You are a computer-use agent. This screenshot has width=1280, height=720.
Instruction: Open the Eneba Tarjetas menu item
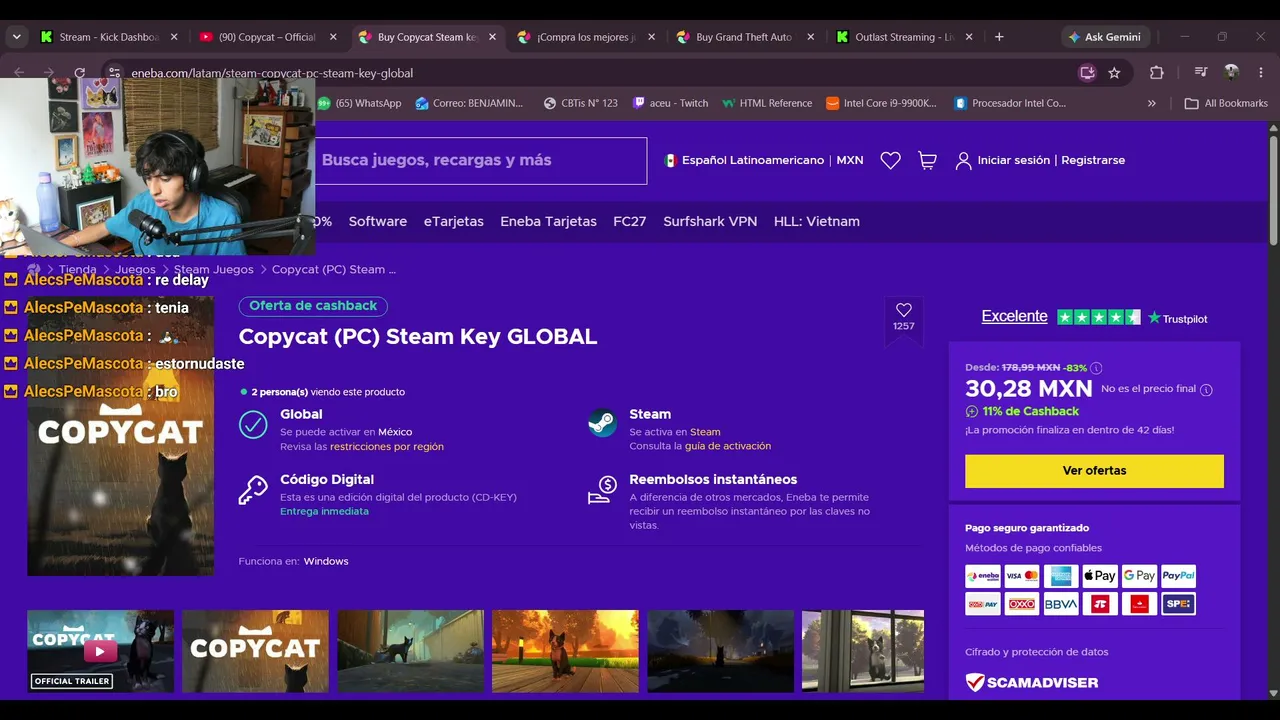point(548,221)
